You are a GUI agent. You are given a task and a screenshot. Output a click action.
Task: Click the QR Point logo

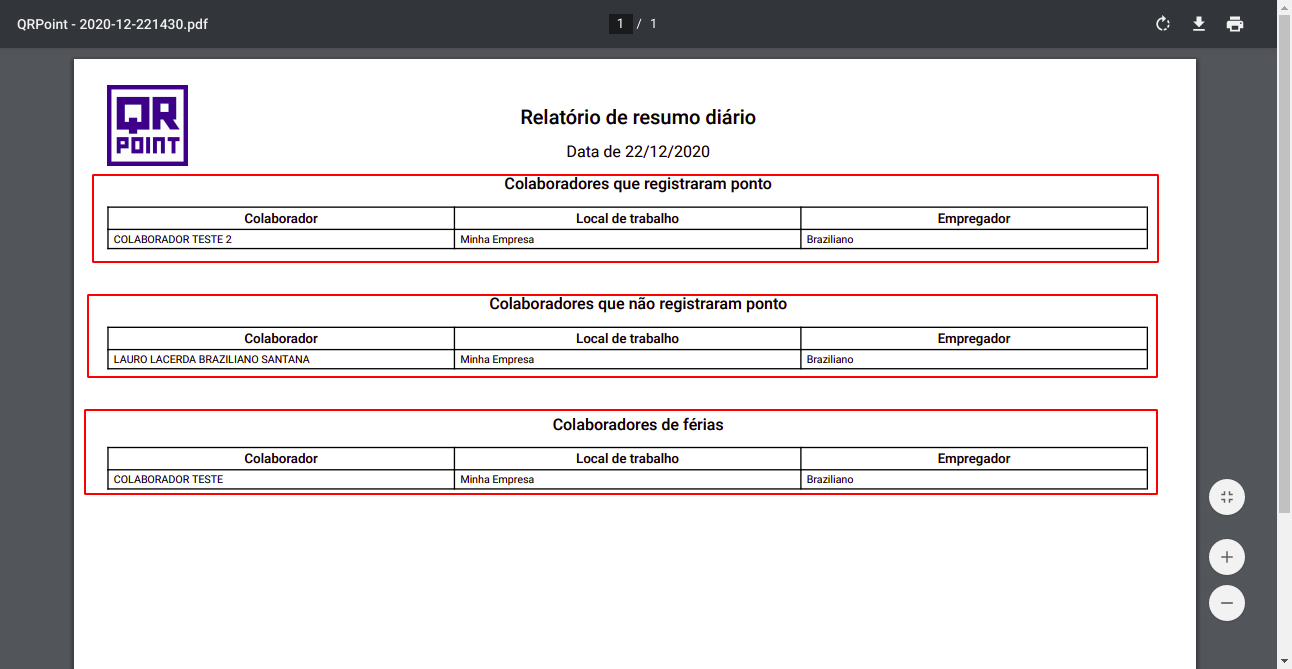[147, 125]
